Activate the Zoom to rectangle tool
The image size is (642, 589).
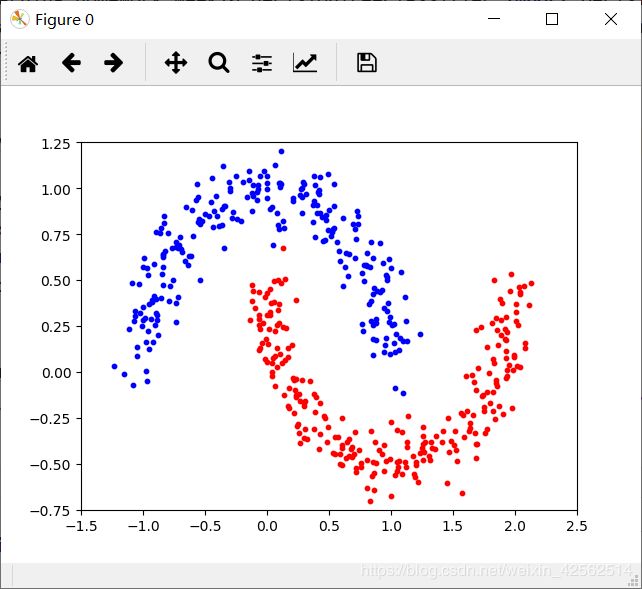pyautogui.click(x=219, y=63)
